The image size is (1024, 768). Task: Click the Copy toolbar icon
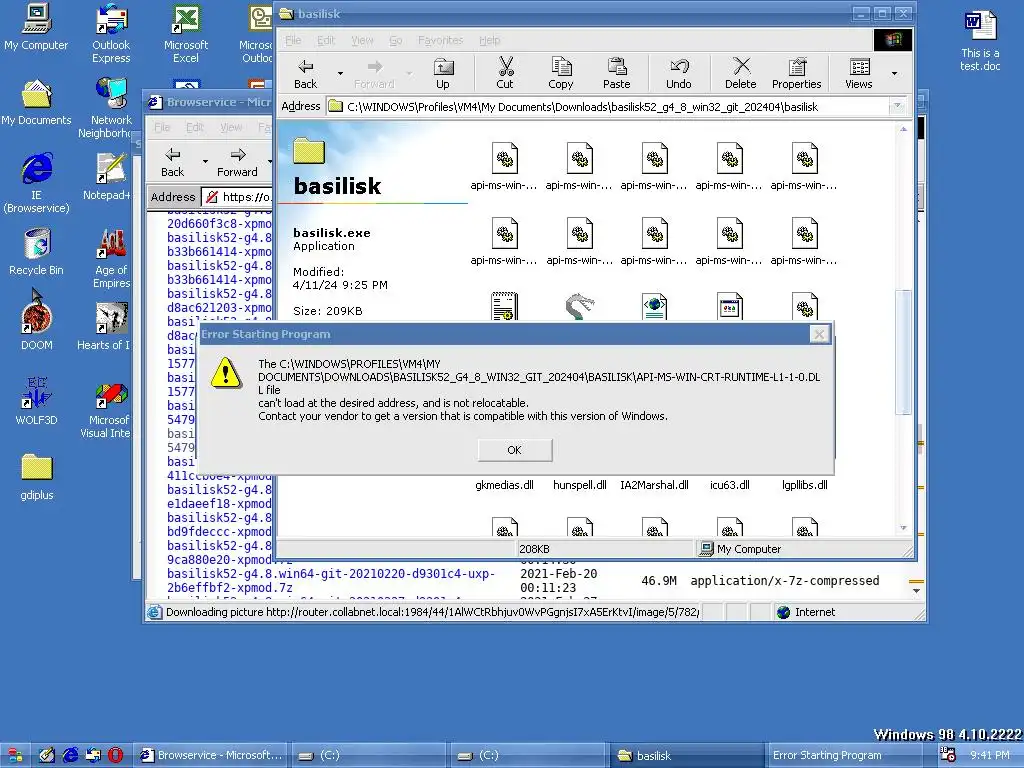(x=560, y=74)
